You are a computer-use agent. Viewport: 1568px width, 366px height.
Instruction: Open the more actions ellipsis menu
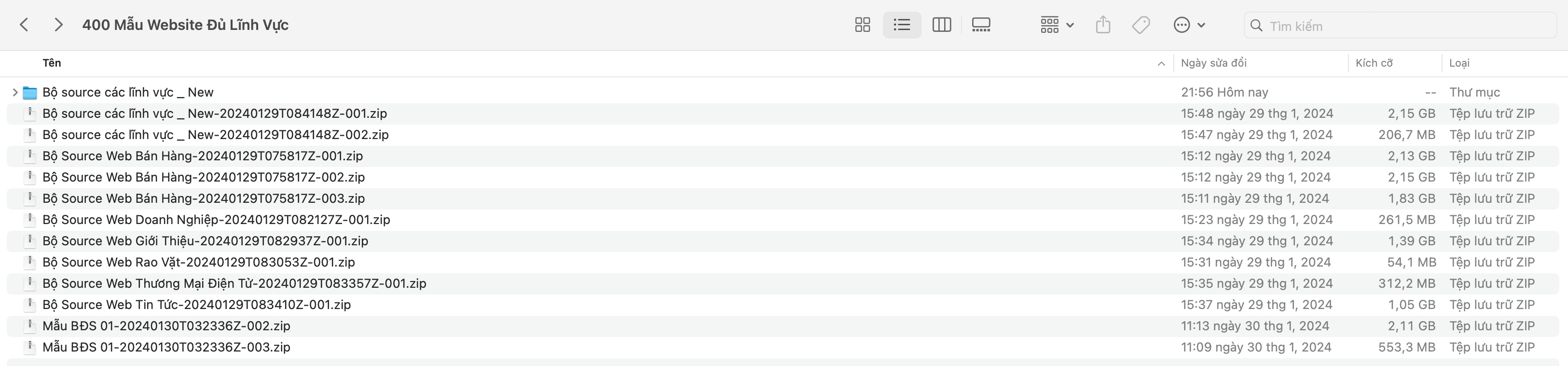1189,25
